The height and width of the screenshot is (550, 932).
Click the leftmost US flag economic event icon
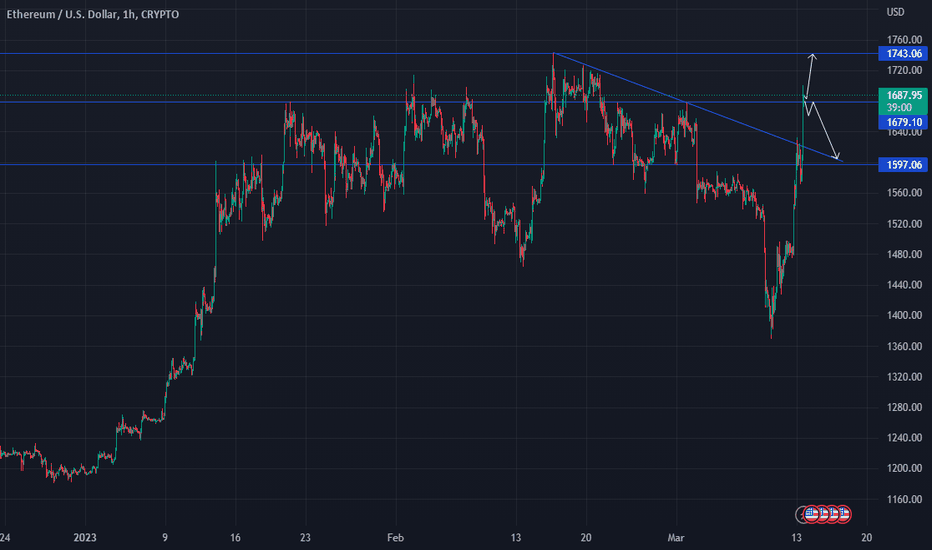(x=811, y=514)
